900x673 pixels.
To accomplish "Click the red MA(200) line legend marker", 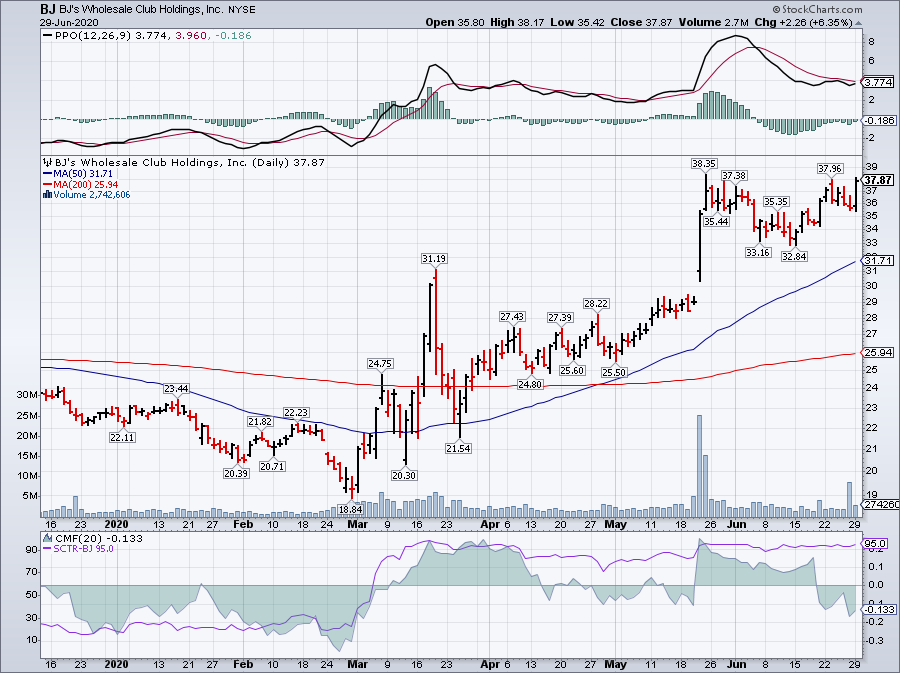I will coord(47,184).
